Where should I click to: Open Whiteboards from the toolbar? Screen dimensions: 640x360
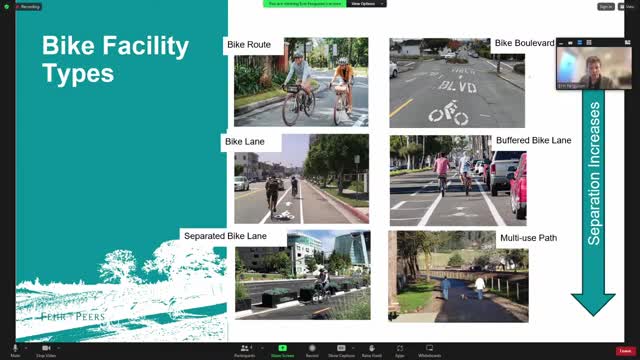[429, 350]
